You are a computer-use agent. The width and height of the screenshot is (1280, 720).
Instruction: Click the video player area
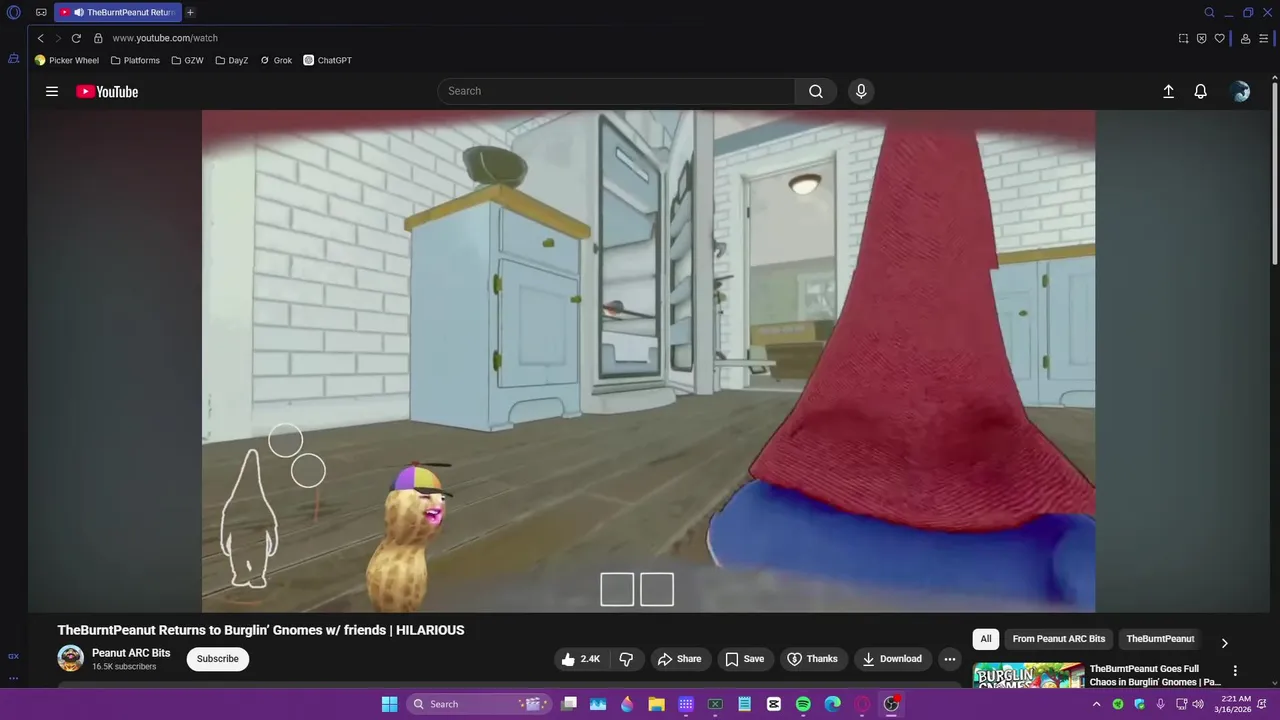pyautogui.click(x=648, y=361)
